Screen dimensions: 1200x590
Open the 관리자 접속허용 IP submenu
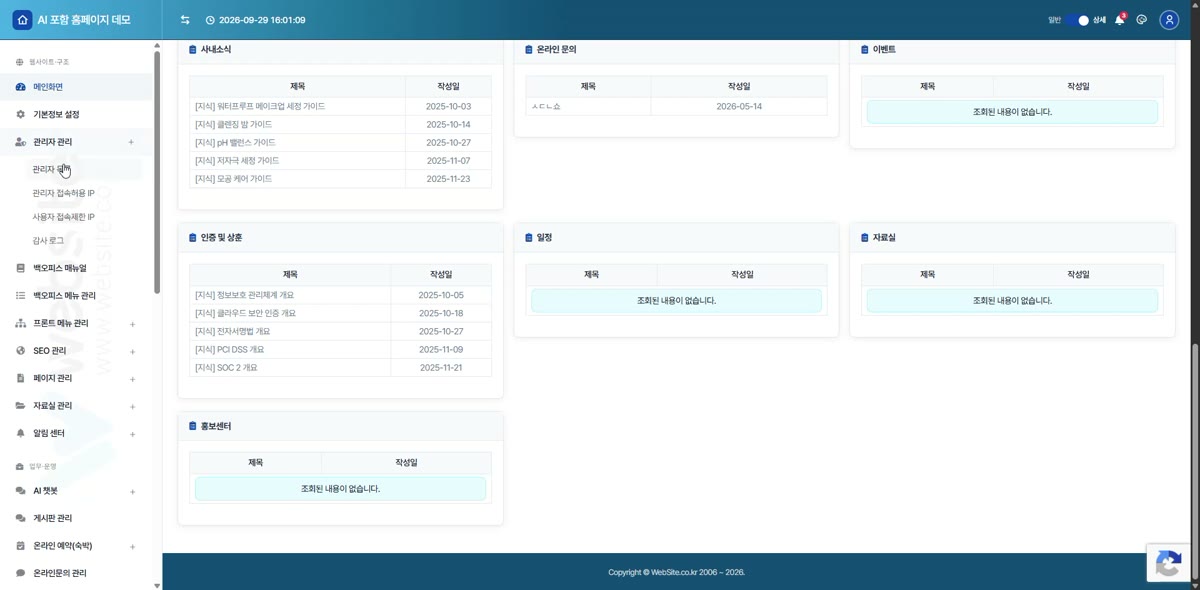point(63,193)
